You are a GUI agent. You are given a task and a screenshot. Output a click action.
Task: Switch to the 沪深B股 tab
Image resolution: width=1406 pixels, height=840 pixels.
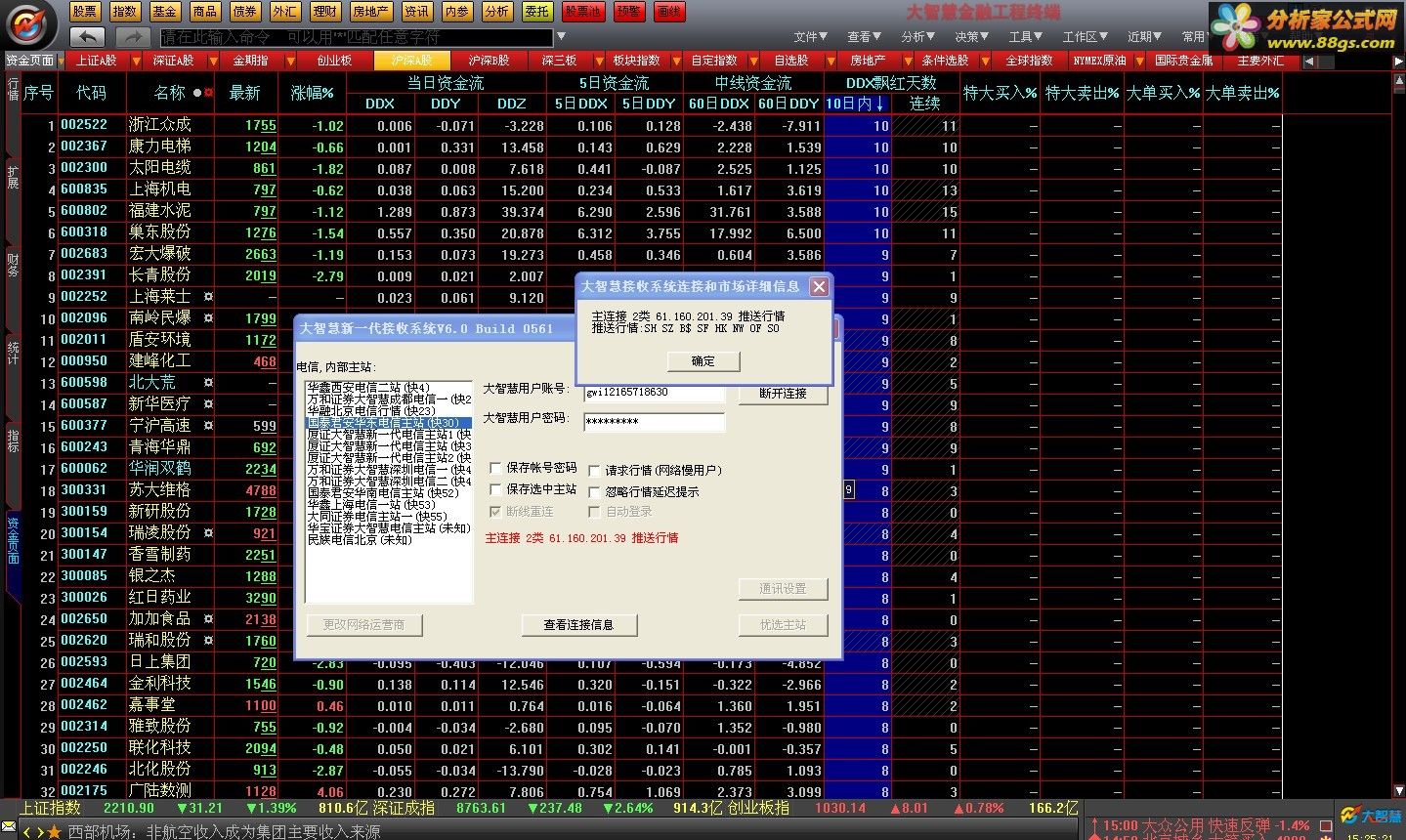[x=489, y=61]
